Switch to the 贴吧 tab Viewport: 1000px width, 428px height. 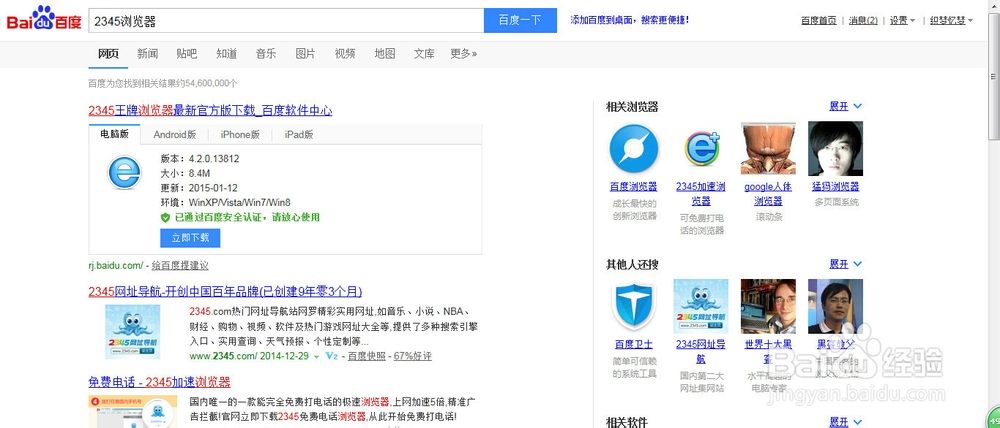click(x=187, y=54)
